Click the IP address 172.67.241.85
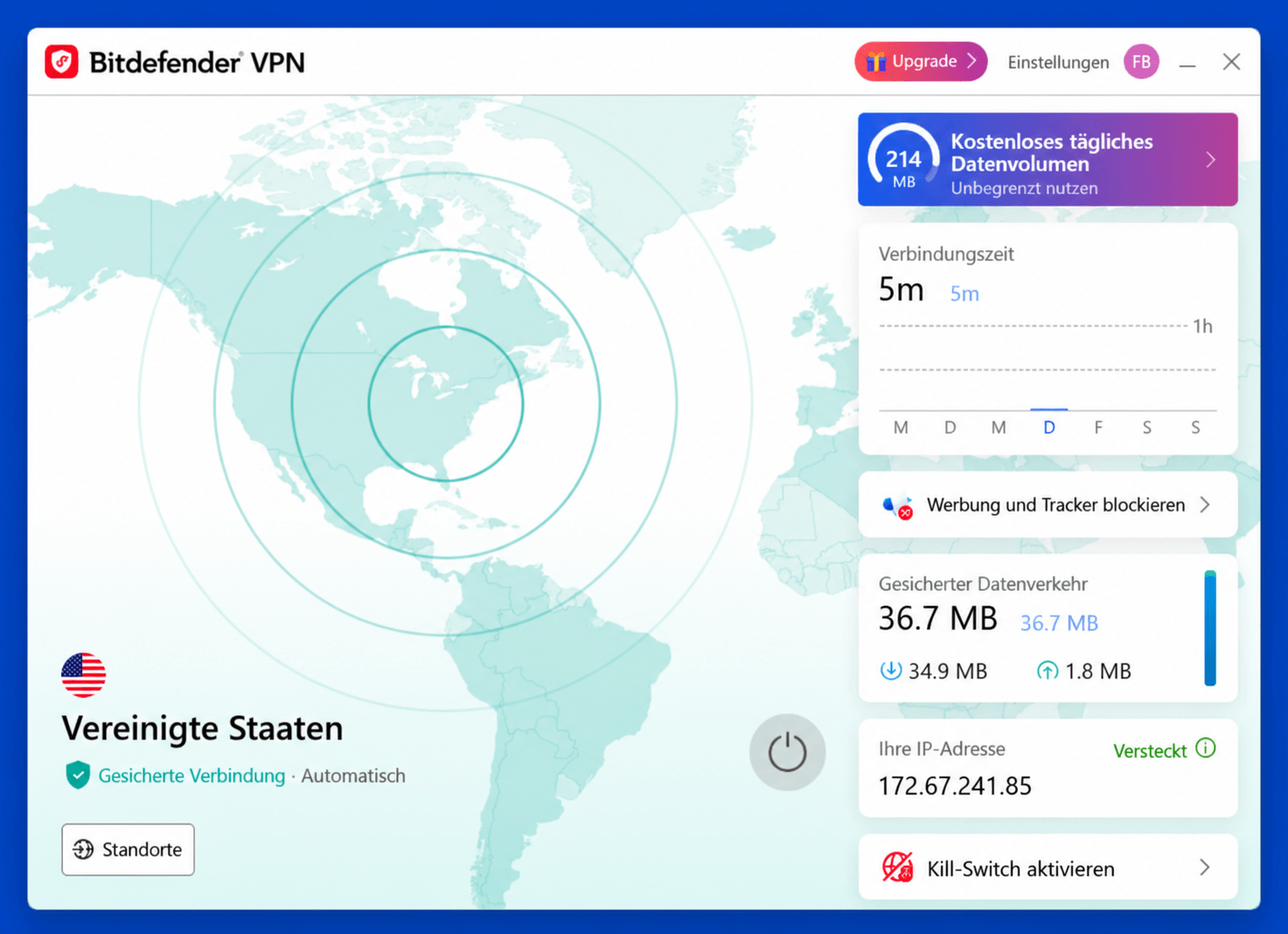The image size is (1288, 934). pos(955,785)
